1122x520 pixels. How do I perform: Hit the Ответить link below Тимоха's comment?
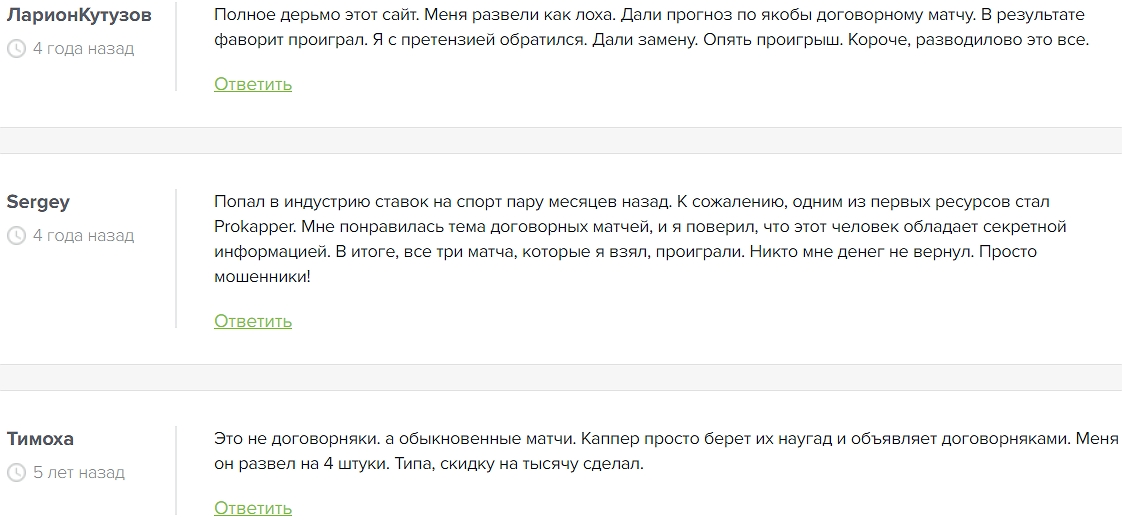point(253,508)
